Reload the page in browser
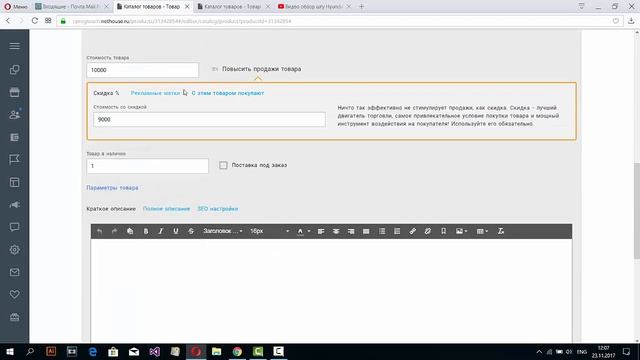 [x=35, y=21]
